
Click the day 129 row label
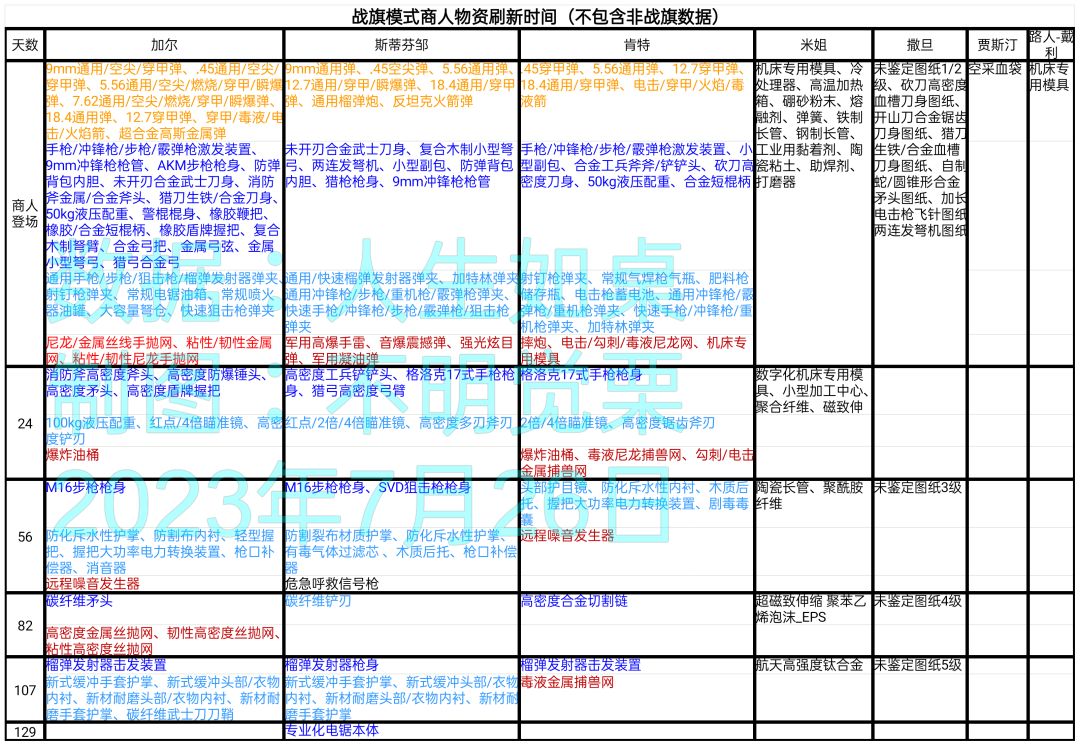[25, 732]
